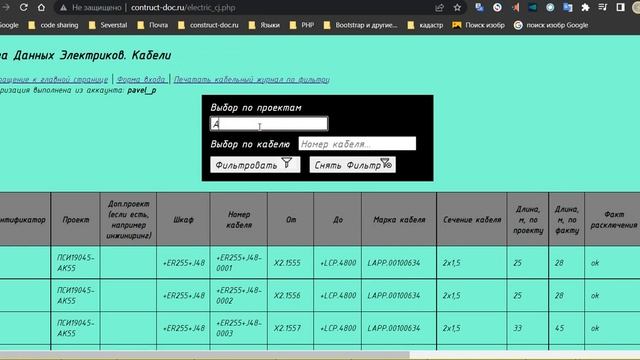This screenshot has height=360, width=640.
Task: Reload the page with the refresh icon
Action: pyautogui.click(x=24, y=7)
